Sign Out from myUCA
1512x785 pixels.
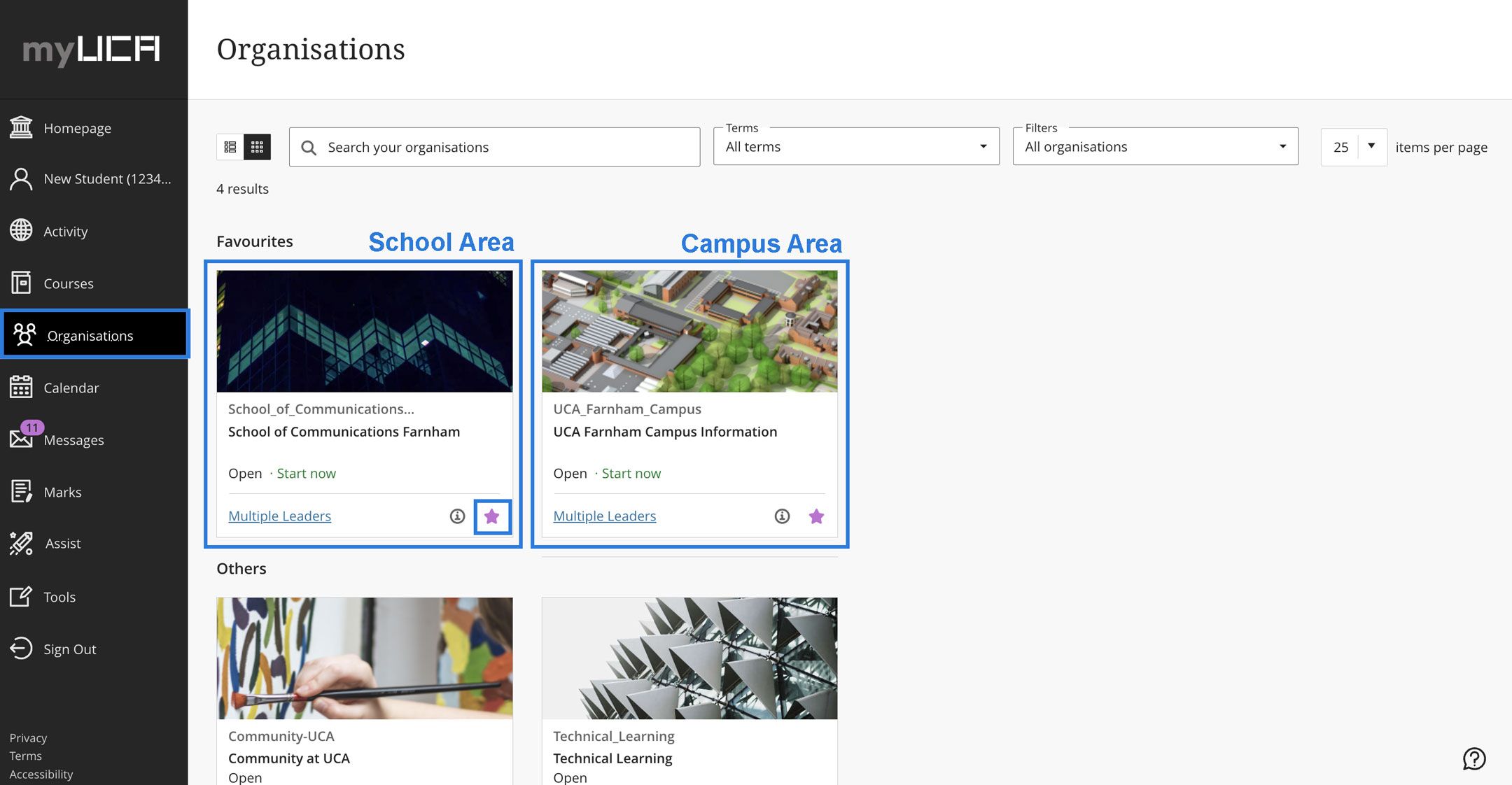tap(69, 649)
